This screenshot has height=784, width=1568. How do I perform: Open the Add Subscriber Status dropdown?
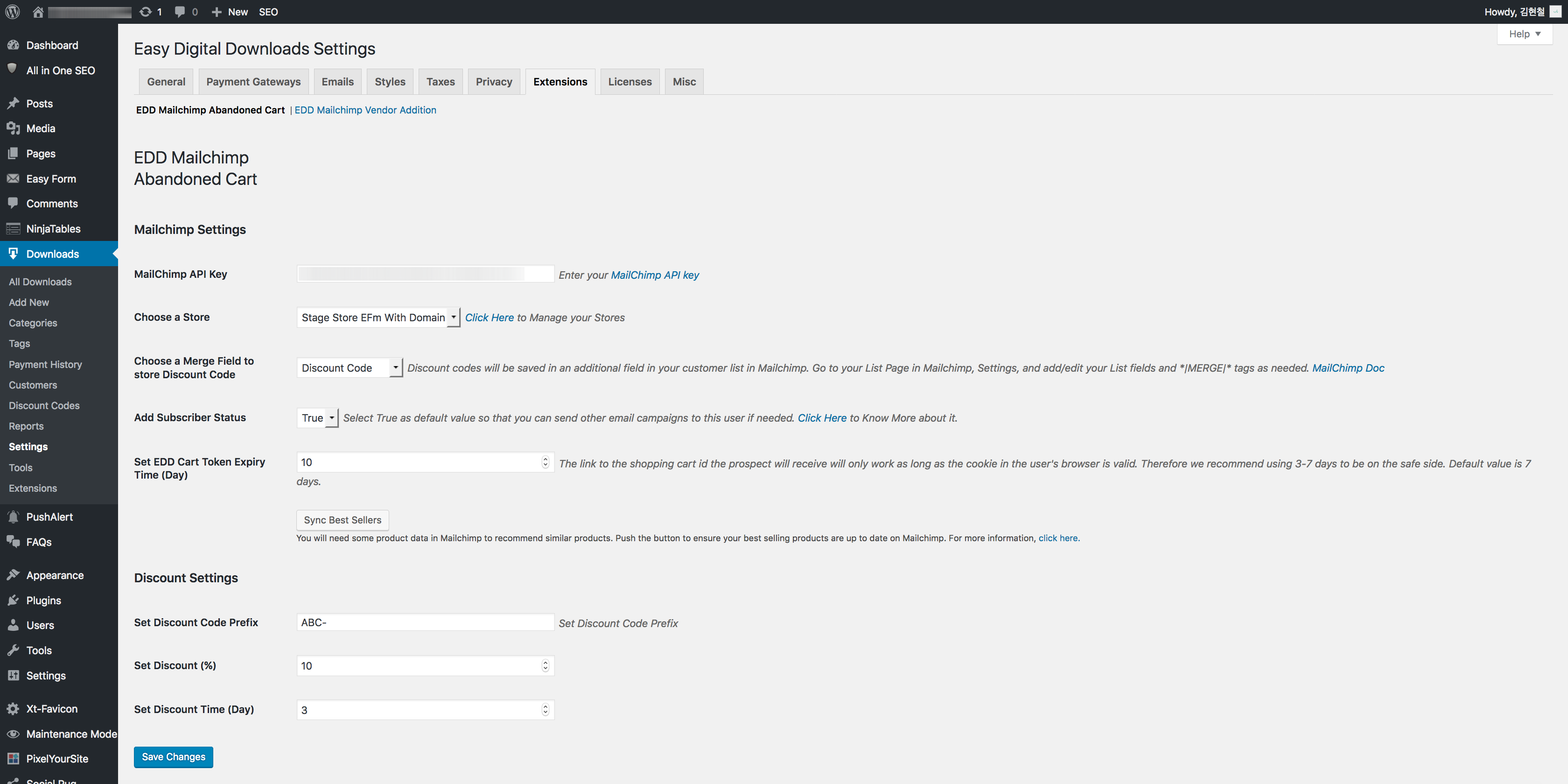click(317, 418)
